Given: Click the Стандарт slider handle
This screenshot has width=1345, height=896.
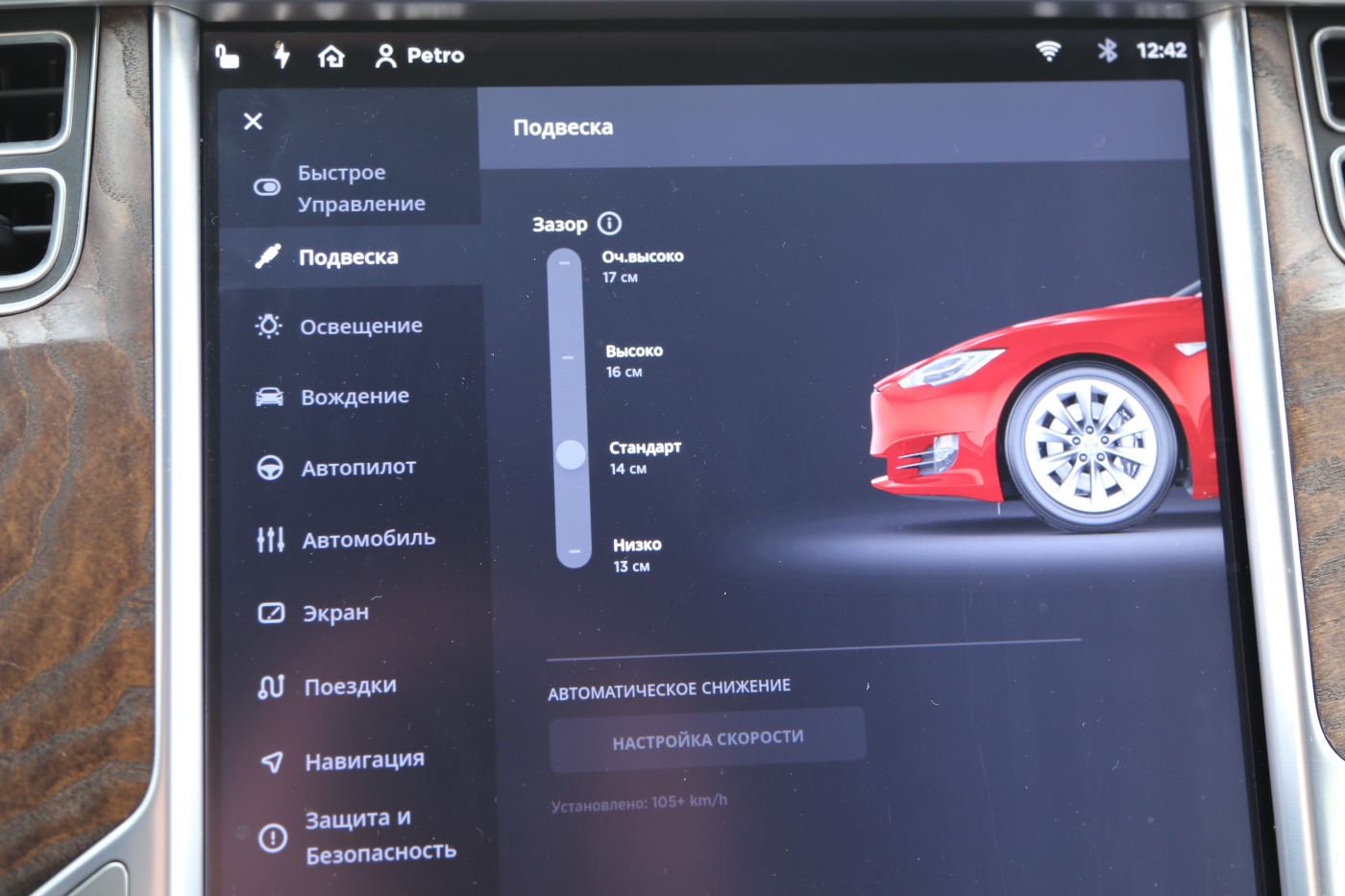Looking at the screenshot, I should pos(572,455).
